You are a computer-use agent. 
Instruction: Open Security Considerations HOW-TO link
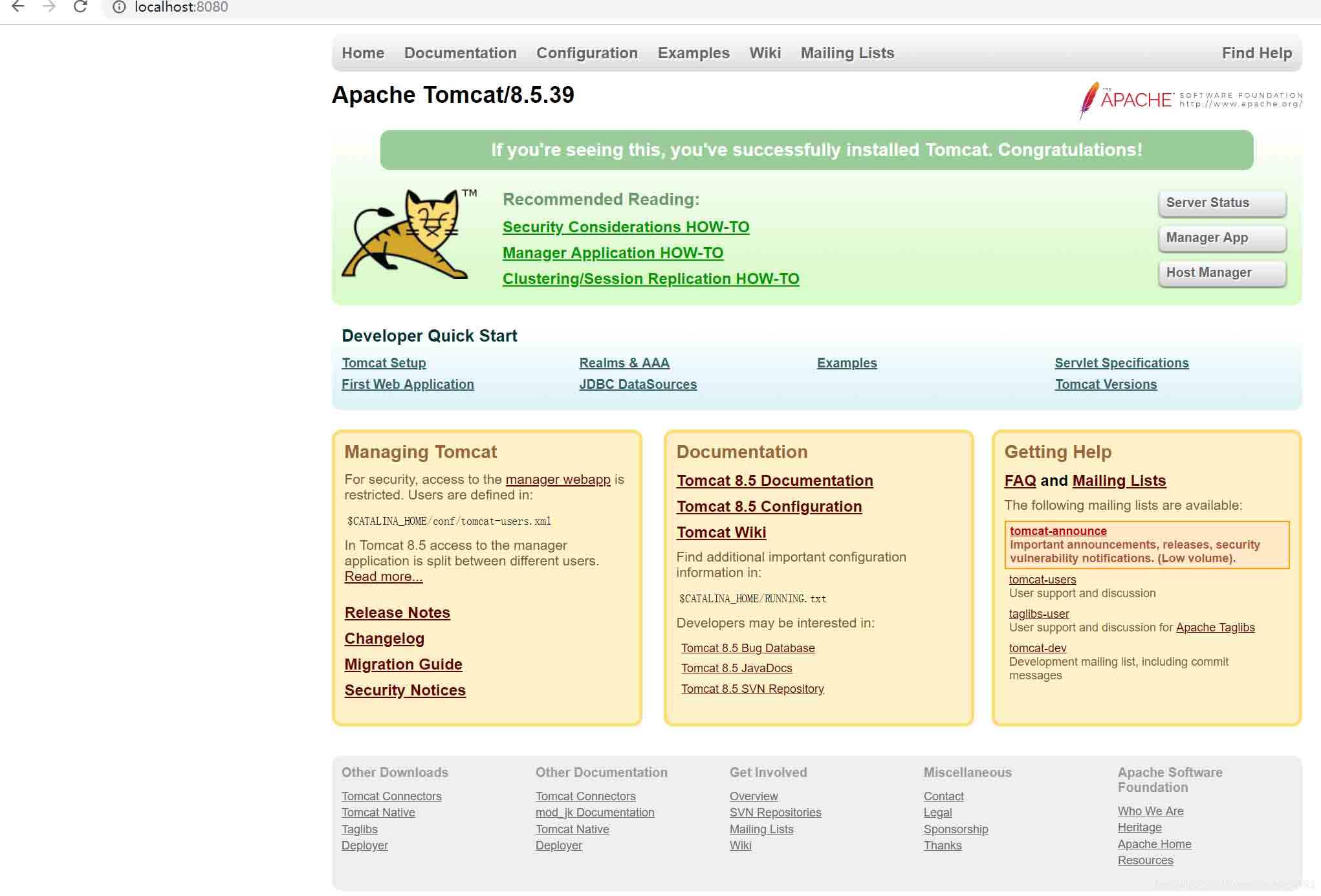[x=626, y=227]
